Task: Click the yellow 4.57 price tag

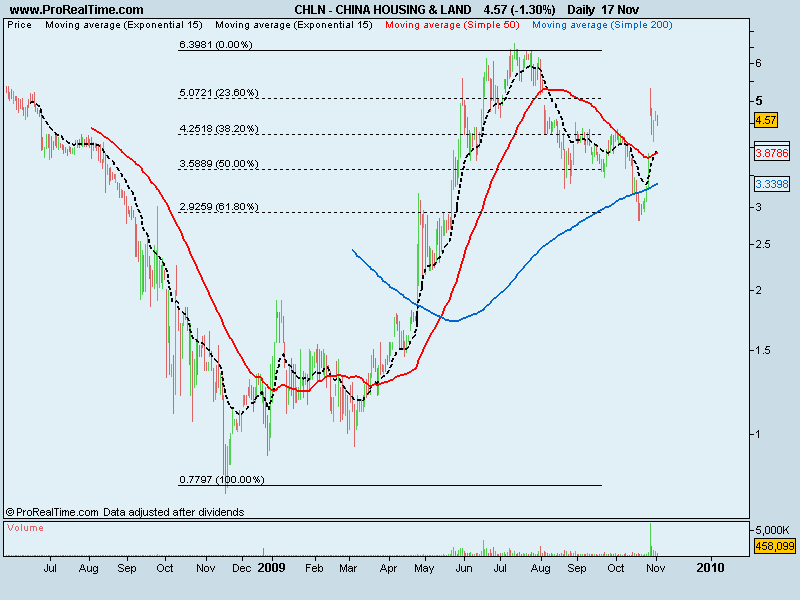Action: point(765,120)
